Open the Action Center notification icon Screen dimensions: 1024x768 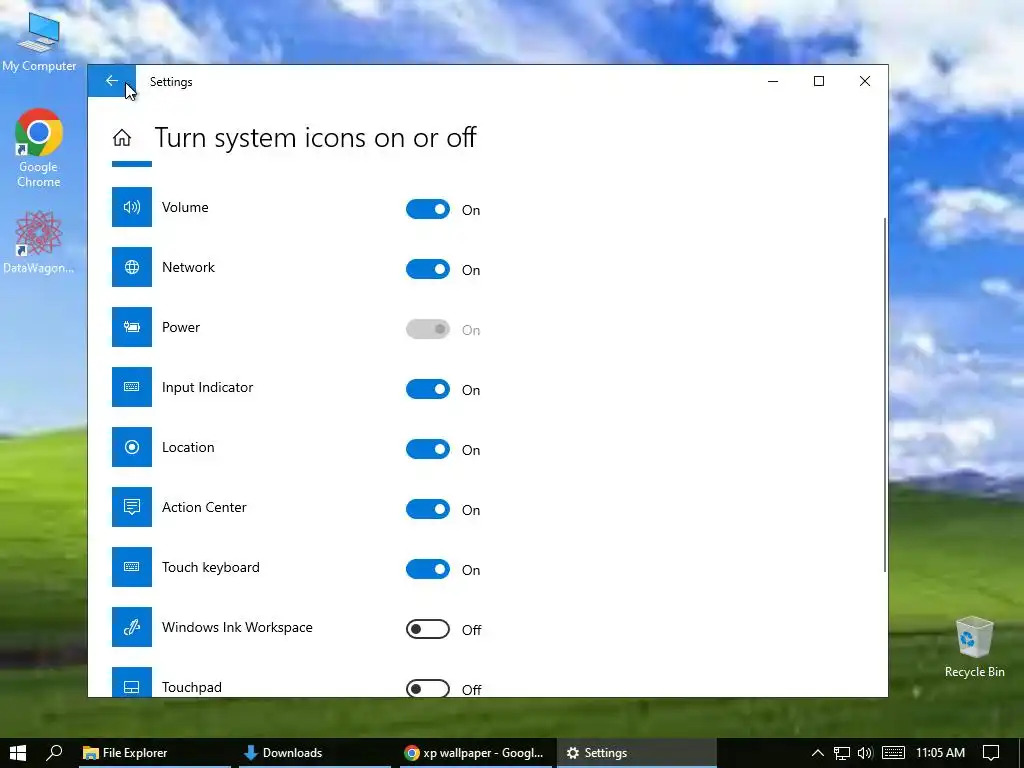point(991,753)
